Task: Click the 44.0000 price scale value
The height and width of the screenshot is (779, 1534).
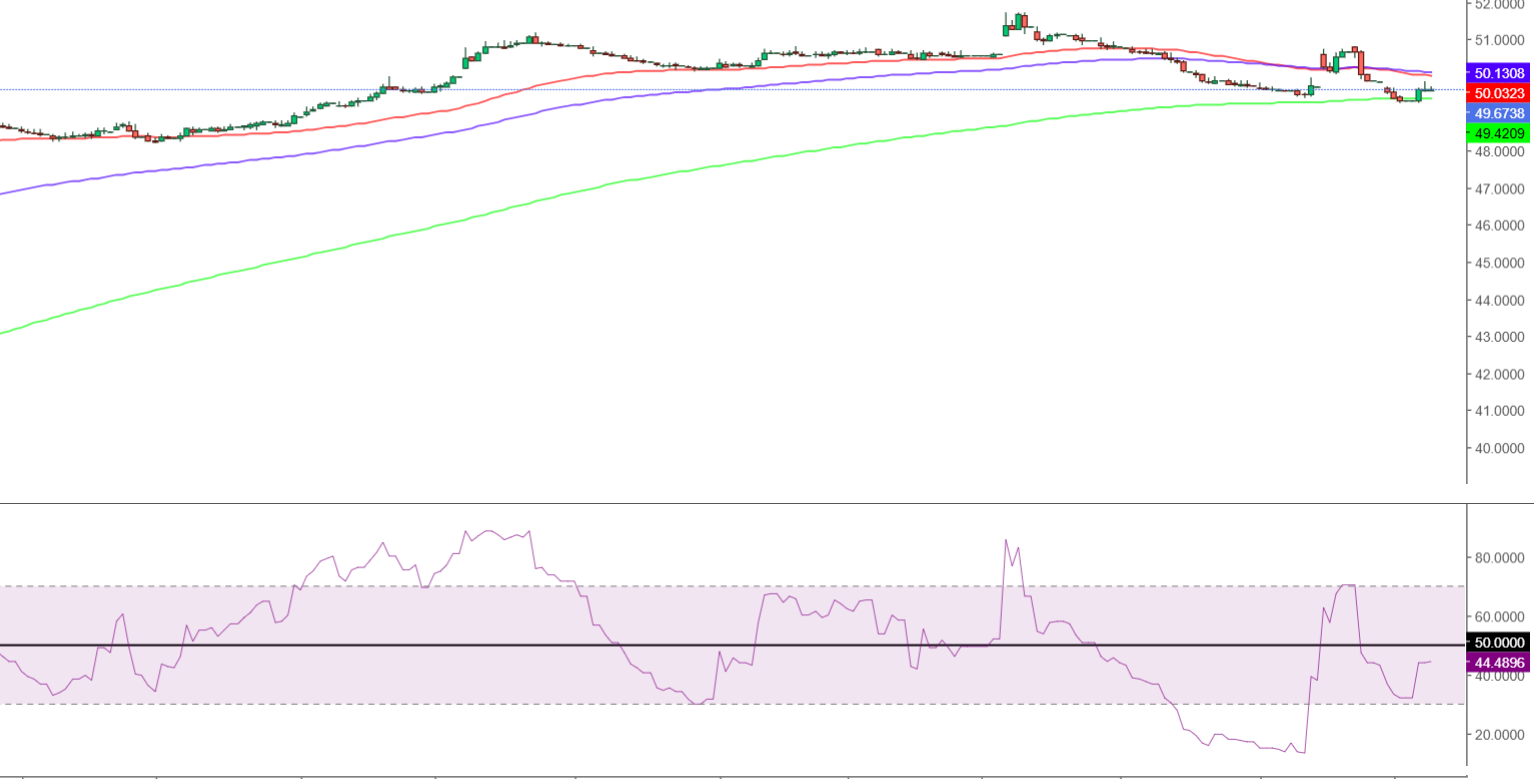Action: coord(1500,300)
